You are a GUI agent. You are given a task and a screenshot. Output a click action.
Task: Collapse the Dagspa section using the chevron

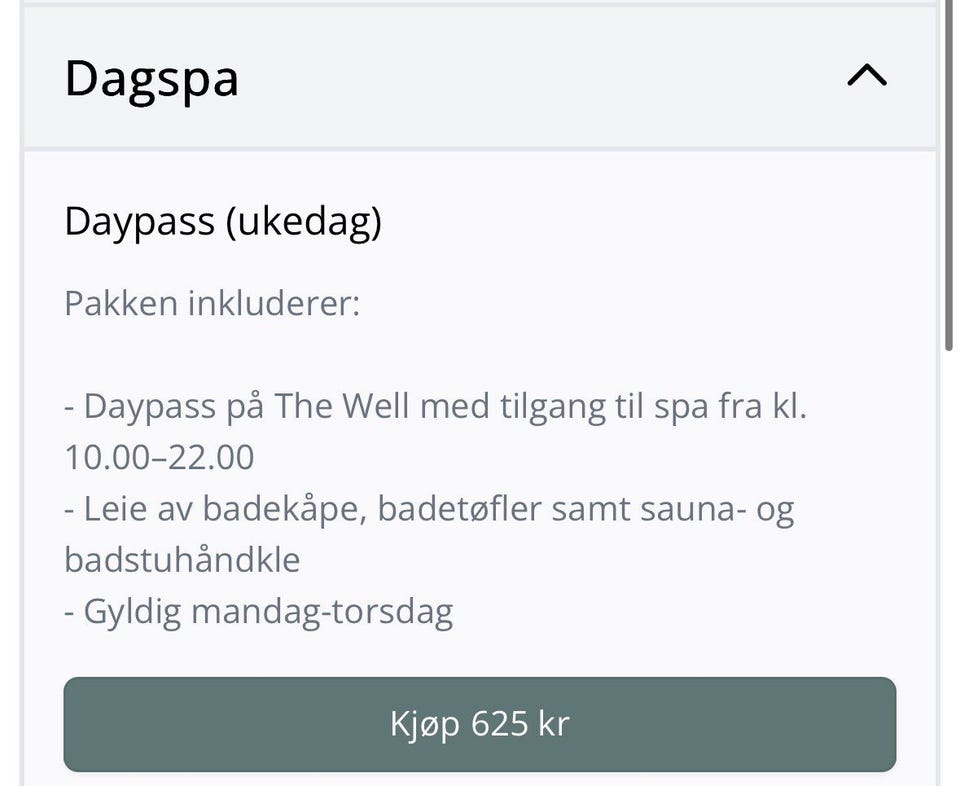coord(866,76)
